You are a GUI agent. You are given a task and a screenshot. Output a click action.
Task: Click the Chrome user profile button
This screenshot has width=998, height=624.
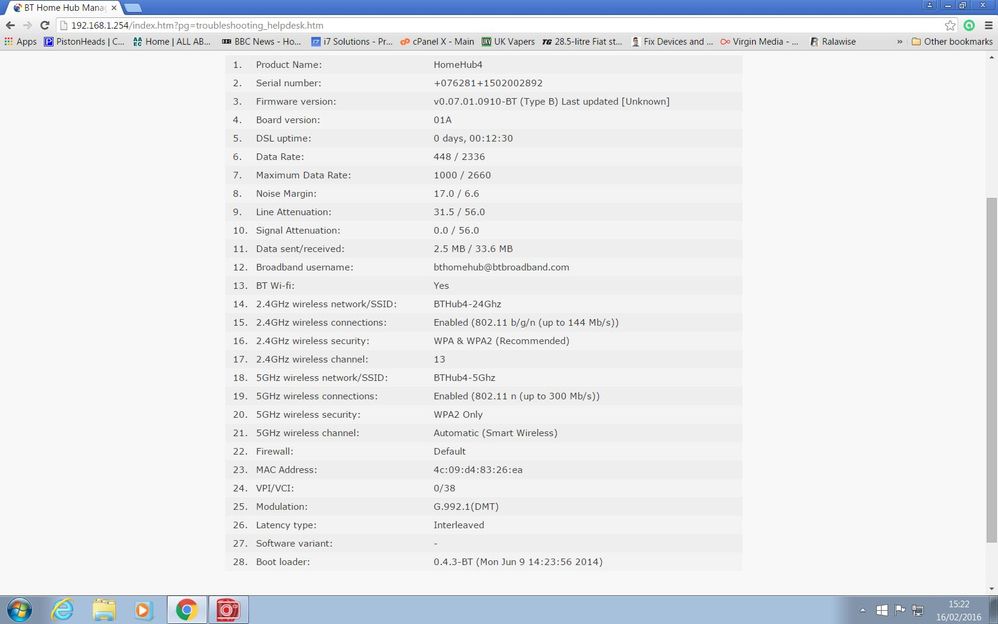[x=930, y=5]
